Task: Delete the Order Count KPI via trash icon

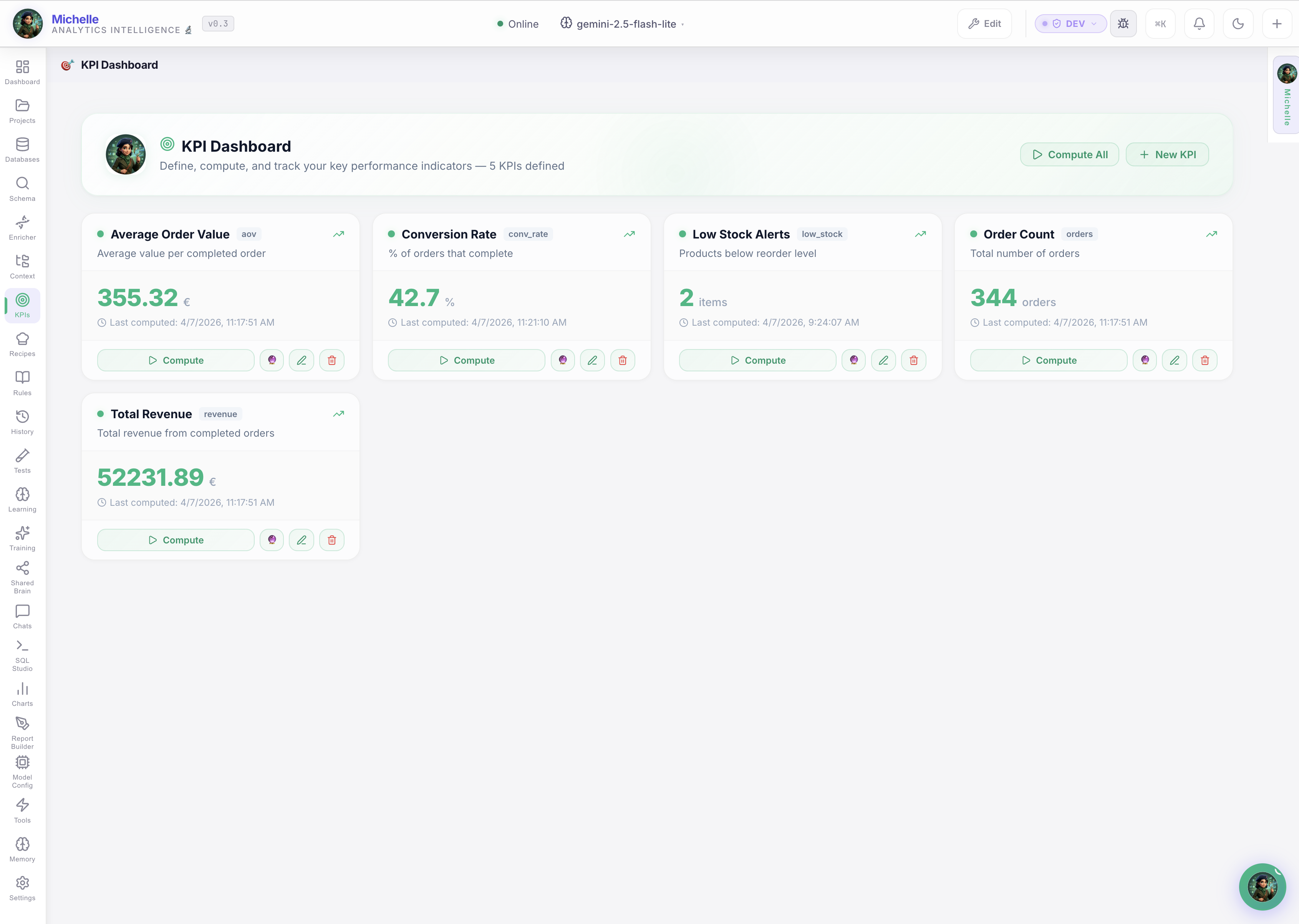Action: 1205,359
